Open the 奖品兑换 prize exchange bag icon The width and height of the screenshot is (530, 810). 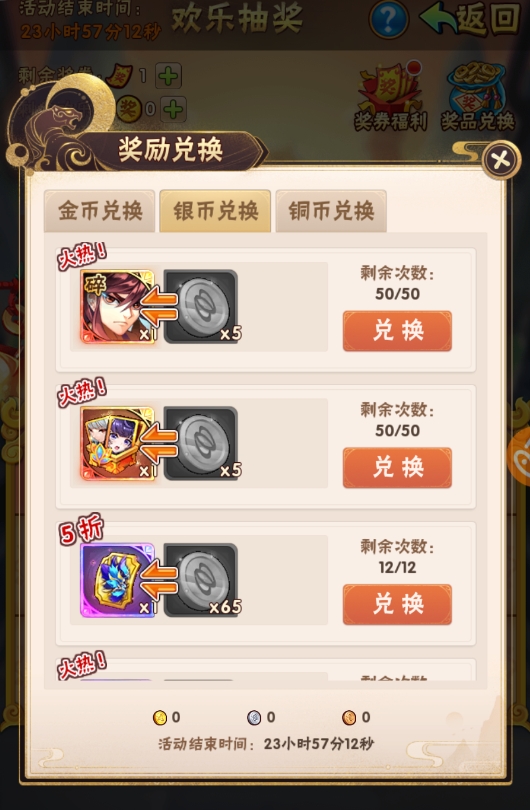click(x=477, y=97)
